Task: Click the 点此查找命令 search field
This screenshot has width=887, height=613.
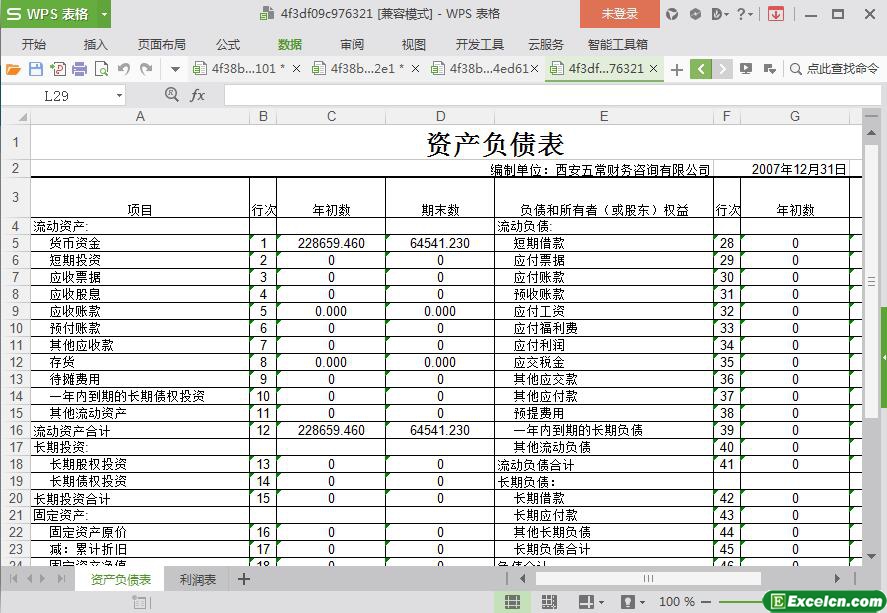Action: (x=833, y=69)
